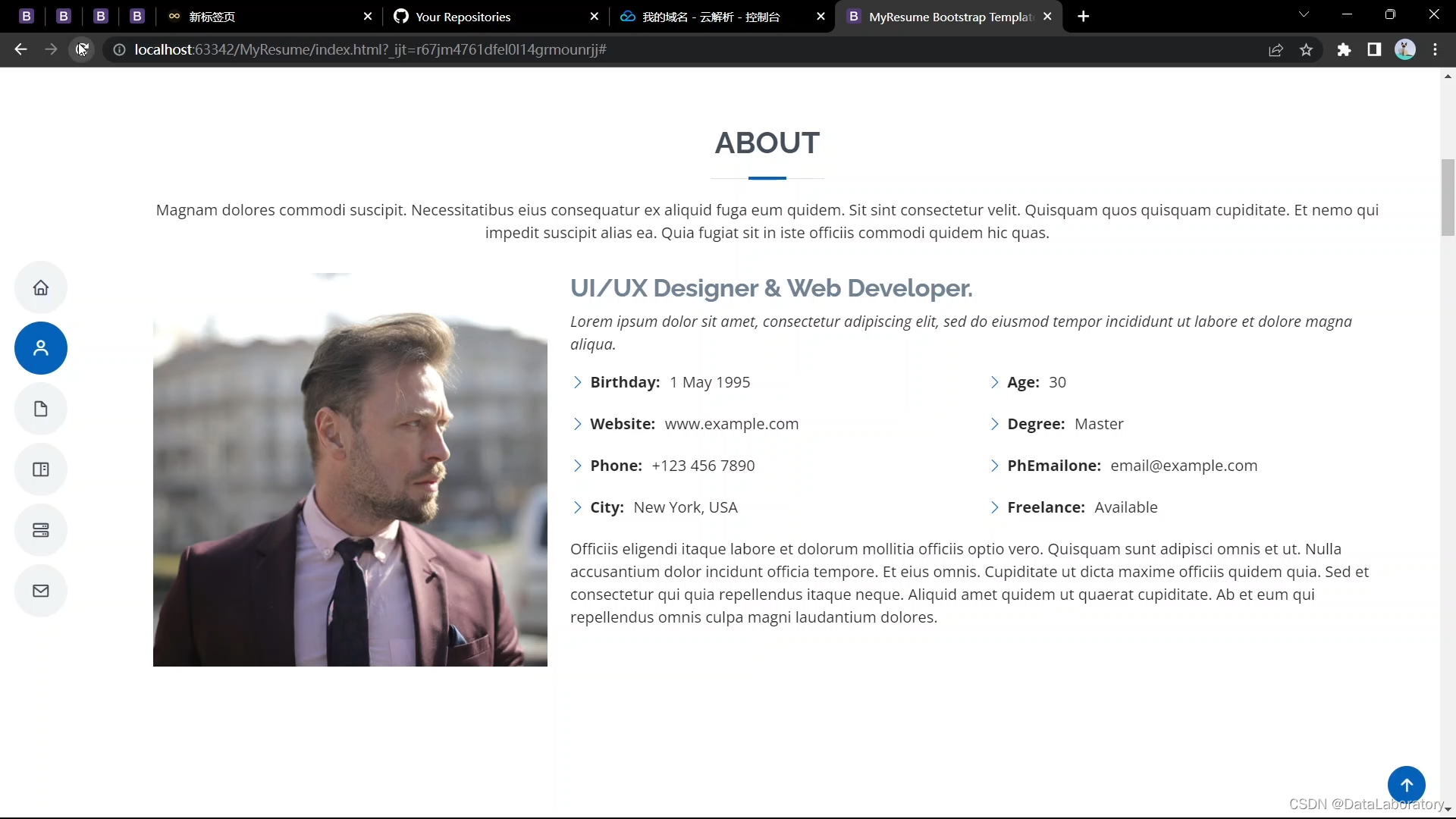Click the Services server icon in the sidebar
1456x819 pixels.
point(41,530)
